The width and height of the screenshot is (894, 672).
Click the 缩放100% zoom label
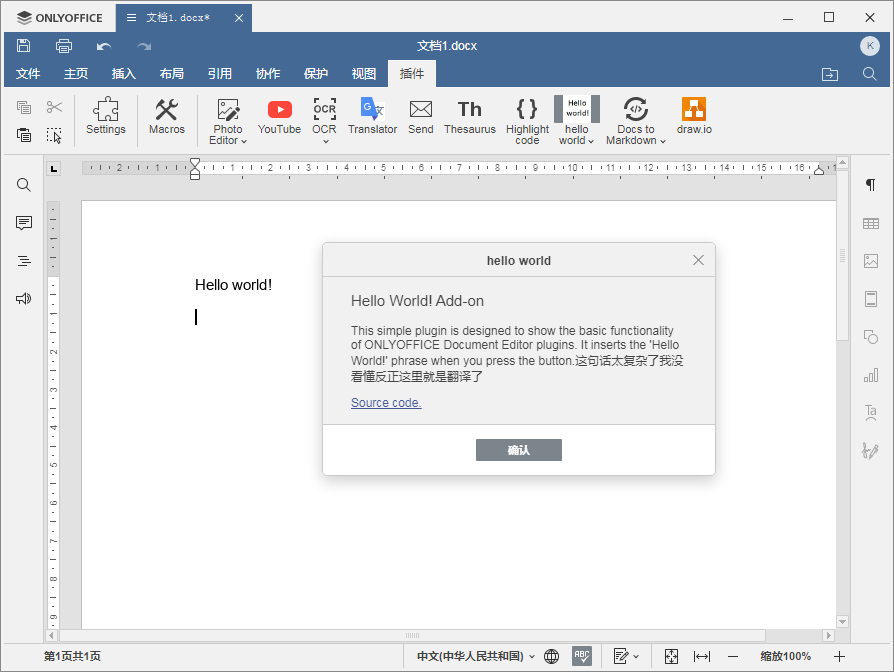tap(786, 657)
